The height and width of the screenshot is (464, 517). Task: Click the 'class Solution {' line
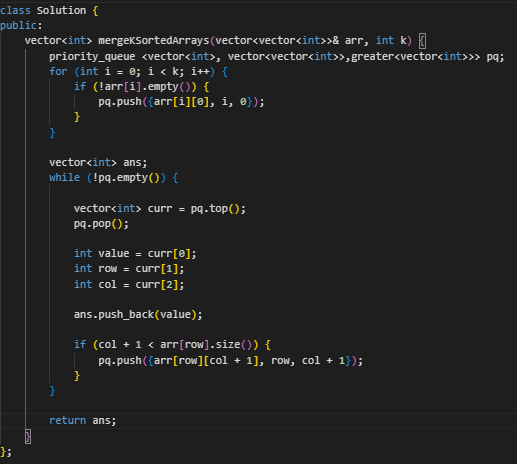49,11
